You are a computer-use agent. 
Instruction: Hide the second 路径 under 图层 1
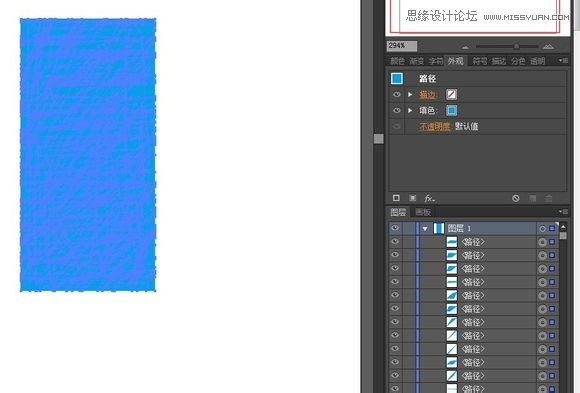coord(395,255)
